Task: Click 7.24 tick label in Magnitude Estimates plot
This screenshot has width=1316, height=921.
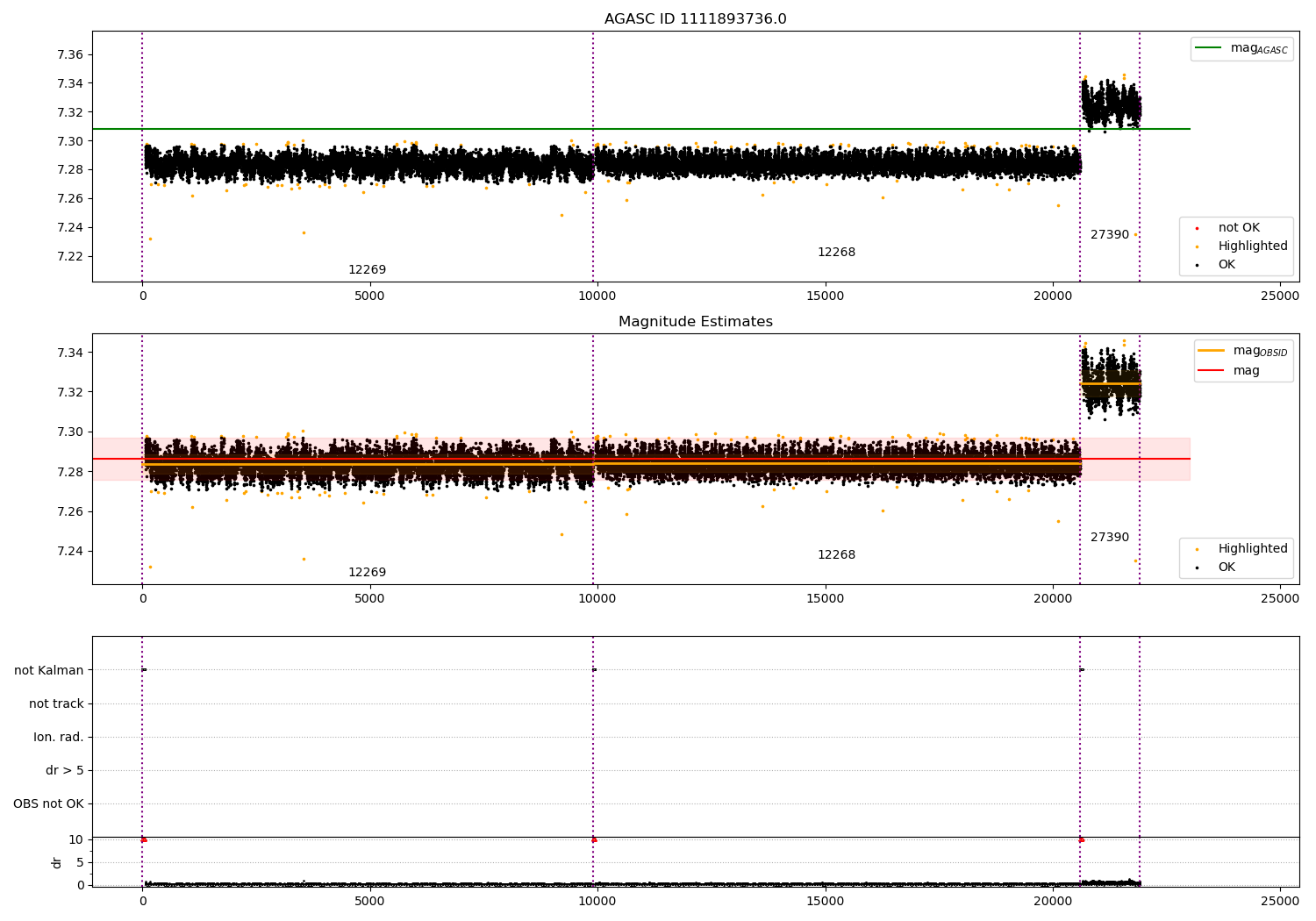Action: pos(70,552)
